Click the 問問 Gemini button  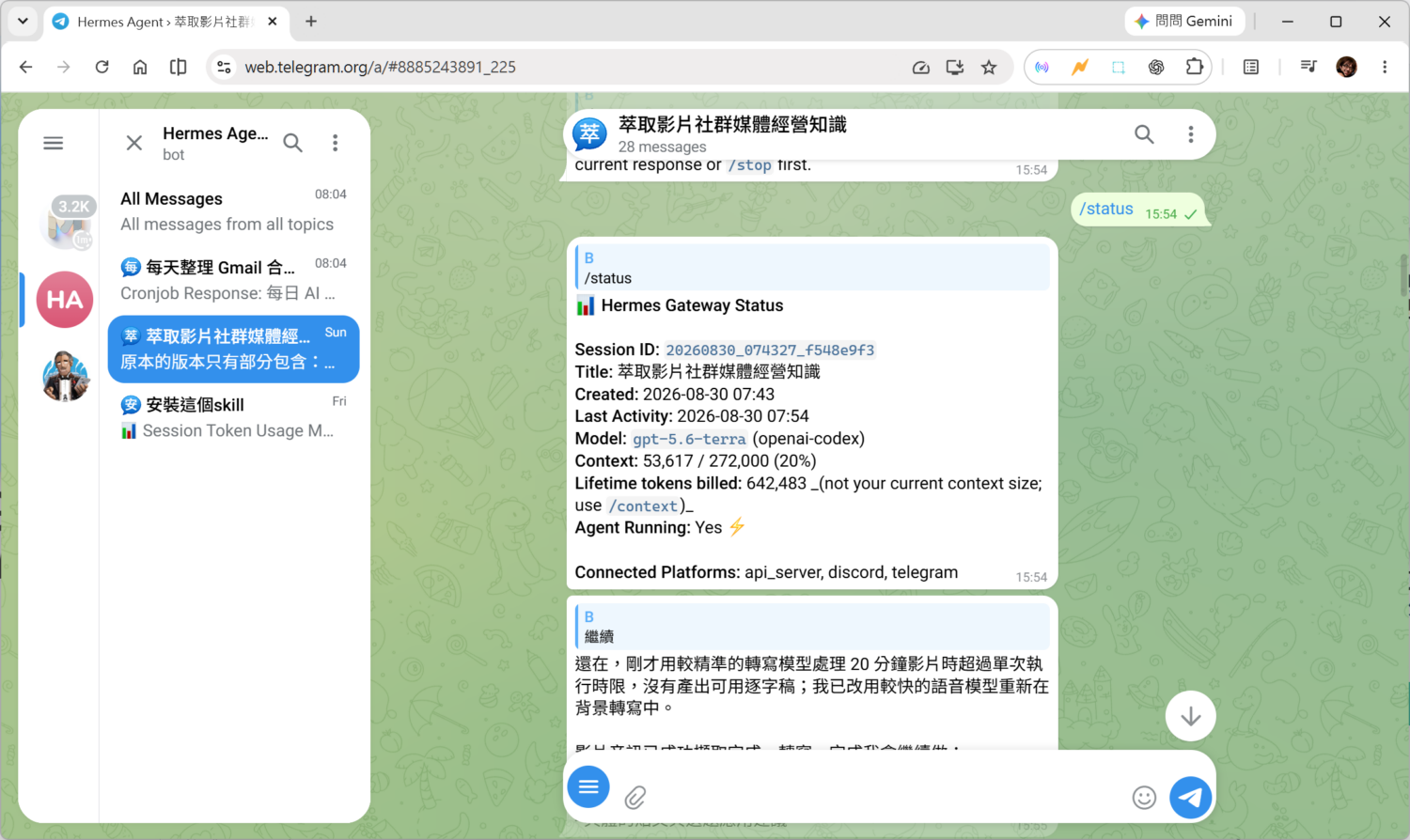[x=1184, y=21]
